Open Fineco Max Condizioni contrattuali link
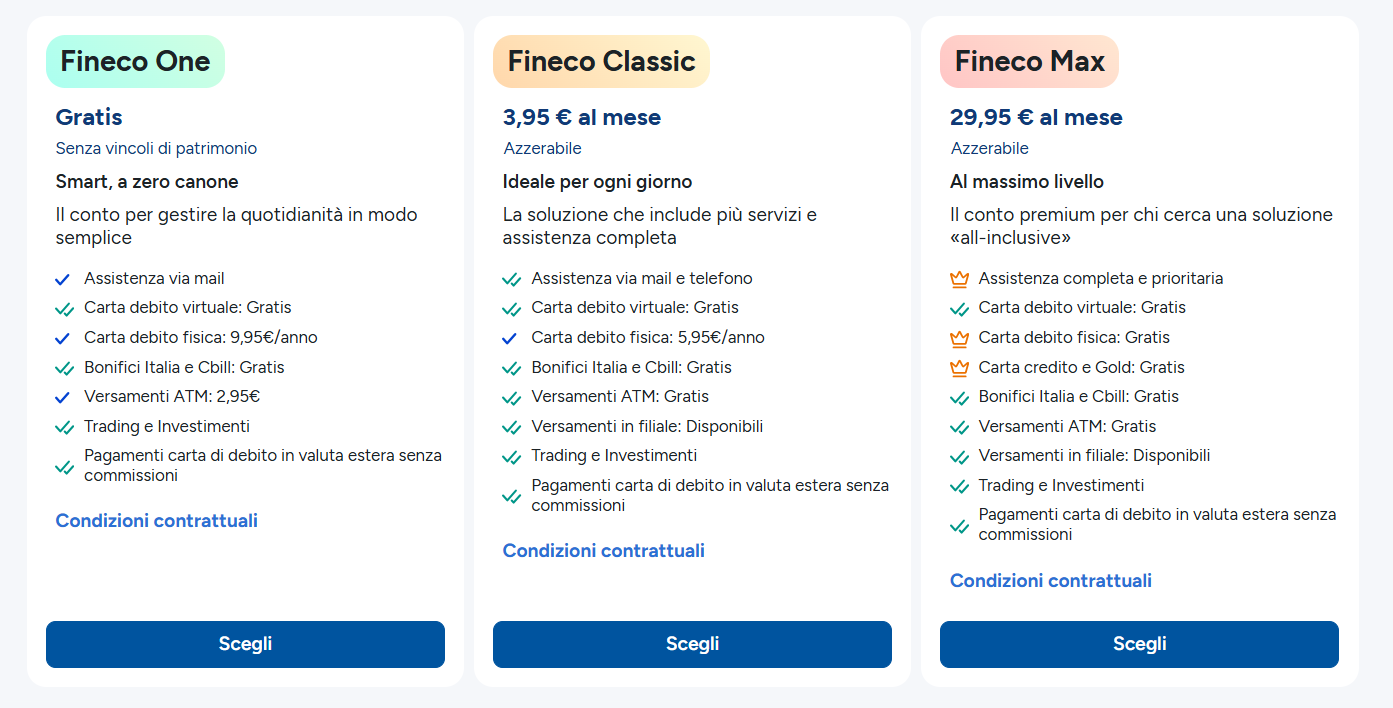 coord(1051,581)
